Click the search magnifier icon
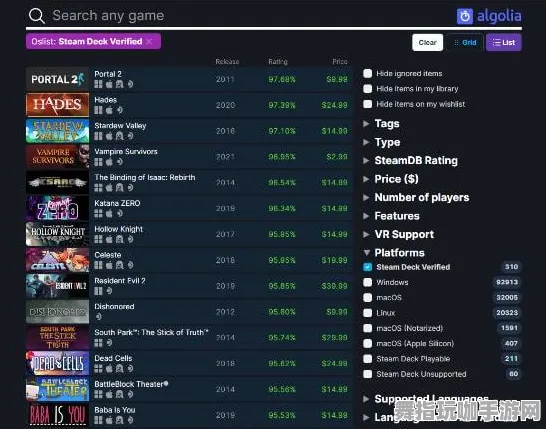The image size is (546, 429). tap(37, 16)
